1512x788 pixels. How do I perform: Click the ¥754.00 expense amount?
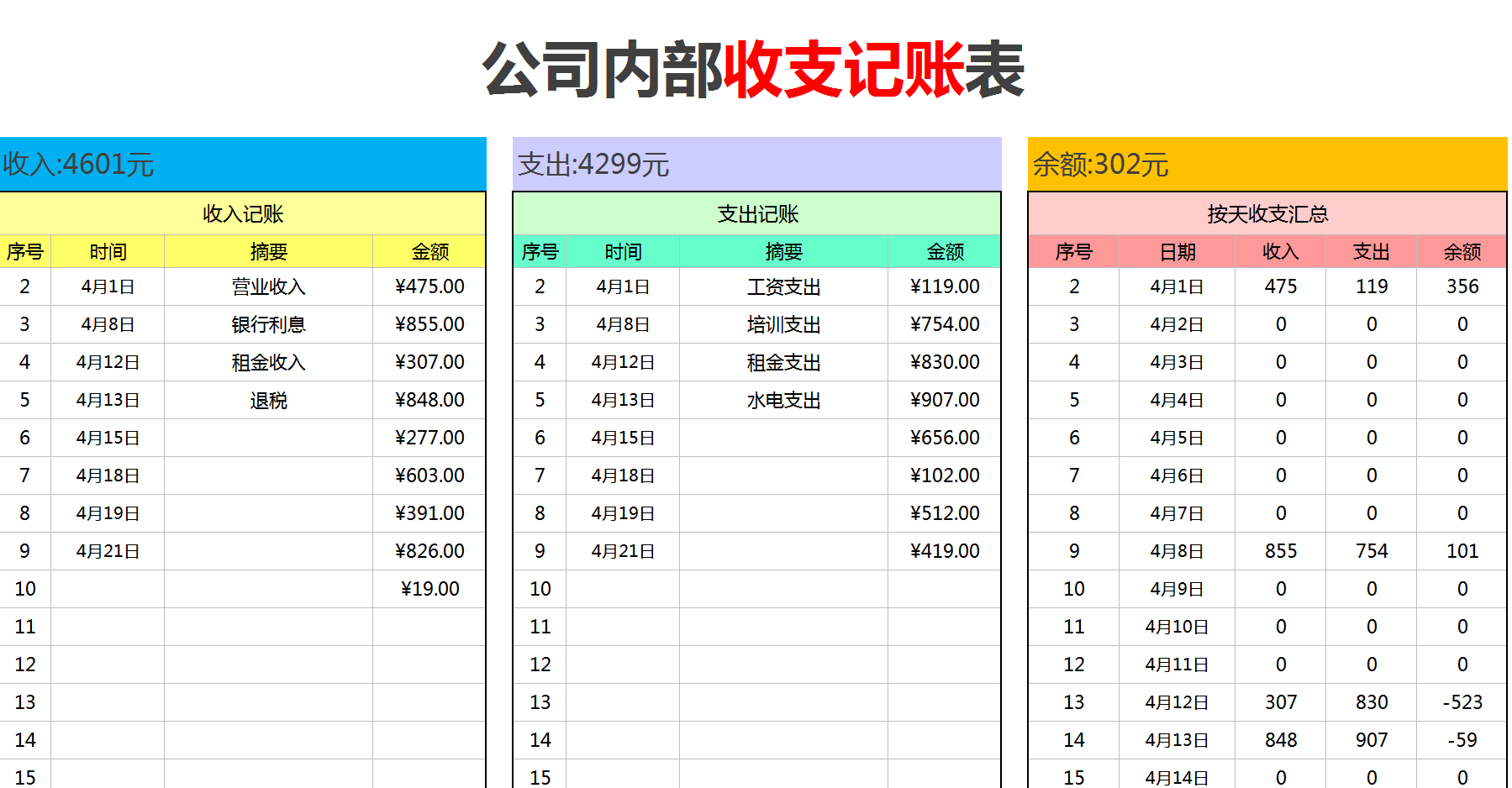(x=945, y=324)
